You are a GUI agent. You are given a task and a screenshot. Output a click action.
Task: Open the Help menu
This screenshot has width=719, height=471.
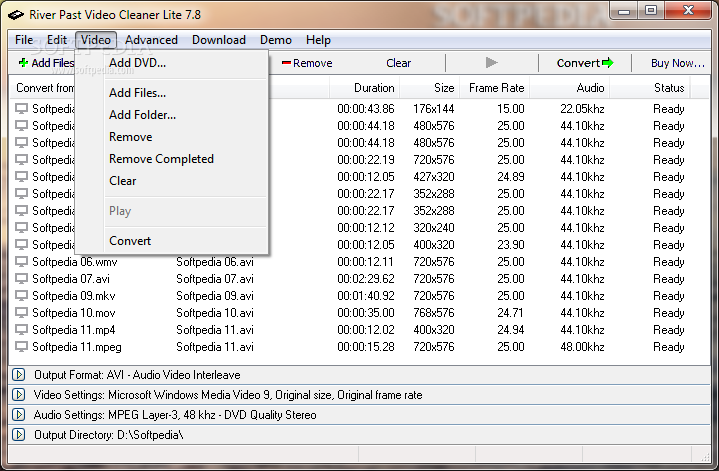point(318,40)
